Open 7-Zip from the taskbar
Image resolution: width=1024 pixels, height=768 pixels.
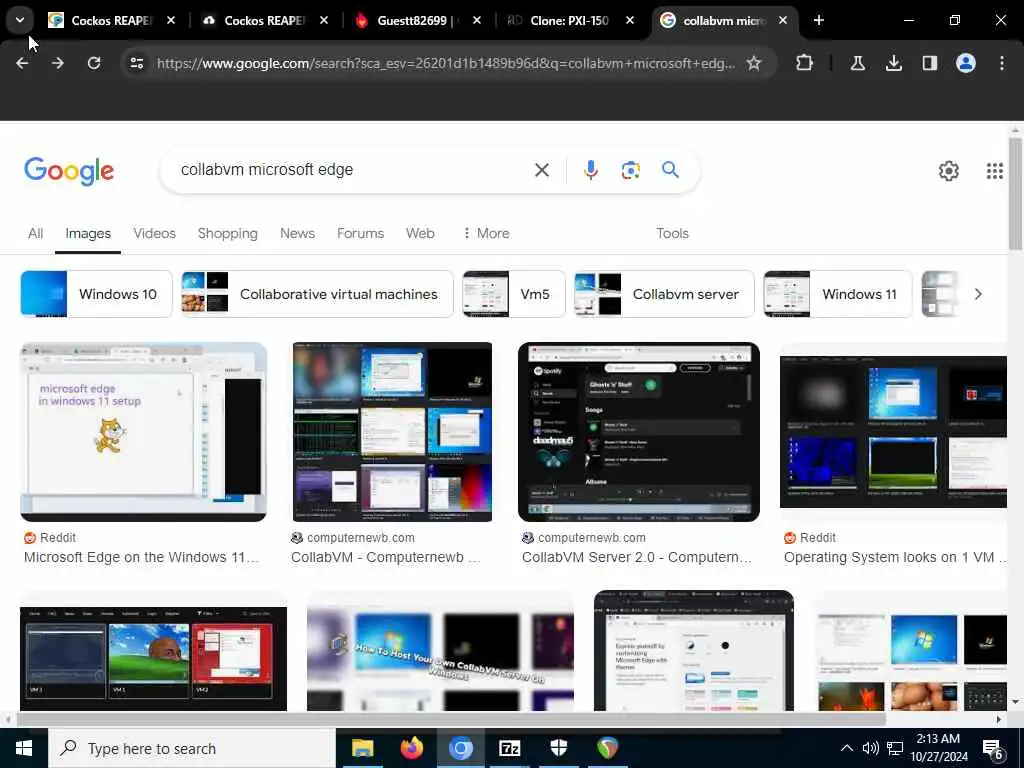[x=509, y=748]
